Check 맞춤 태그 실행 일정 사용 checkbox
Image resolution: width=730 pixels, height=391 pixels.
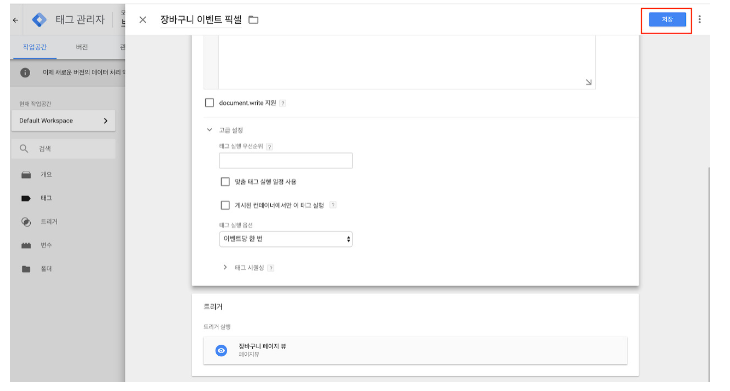[x=225, y=182]
